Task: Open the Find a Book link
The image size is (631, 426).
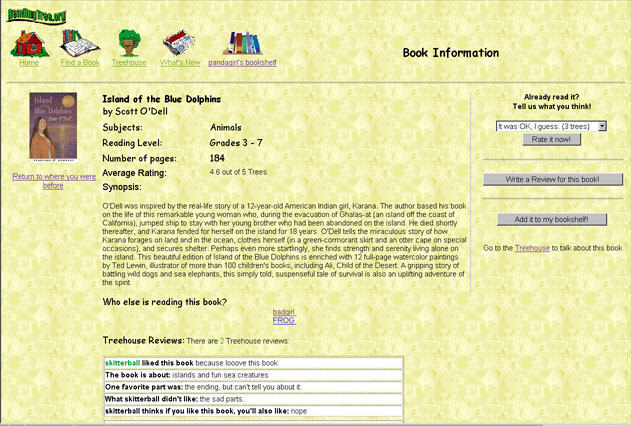Action: pyautogui.click(x=80, y=63)
